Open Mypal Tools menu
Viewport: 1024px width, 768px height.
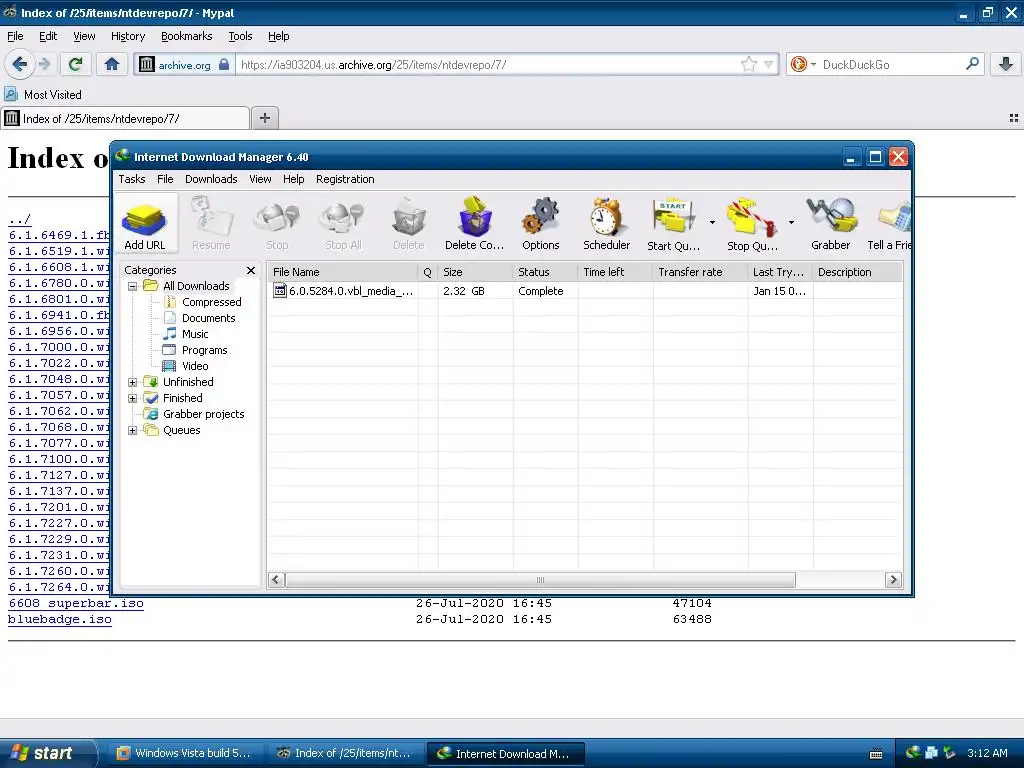coord(240,36)
